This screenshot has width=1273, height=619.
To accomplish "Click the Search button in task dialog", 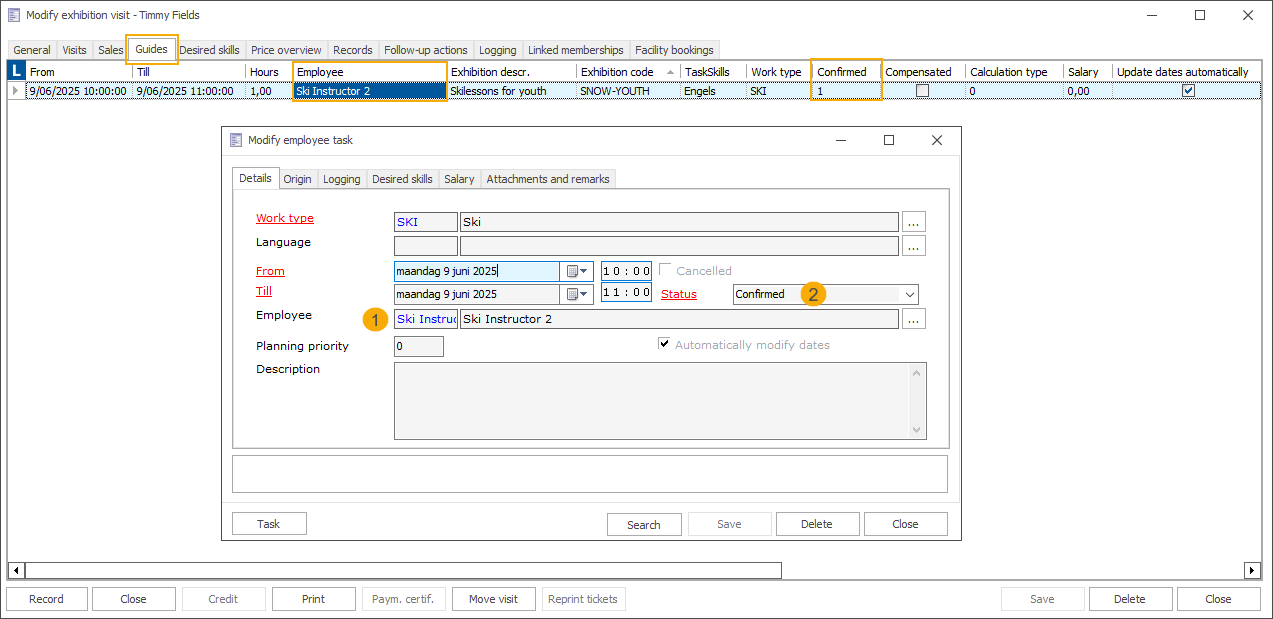I will (644, 524).
